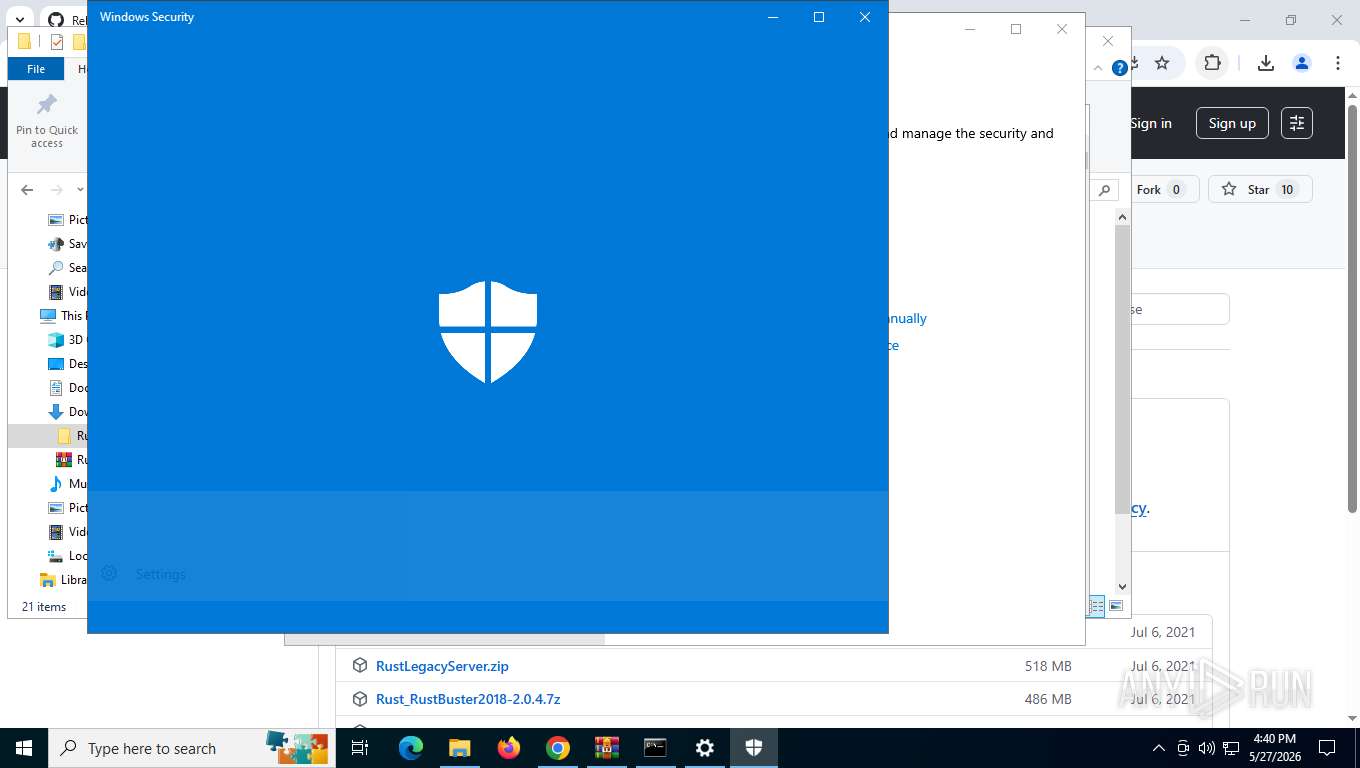The height and width of the screenshot is (768, 1360).
Task: Open Settings in Windows Security
Action: coord(161,574)
